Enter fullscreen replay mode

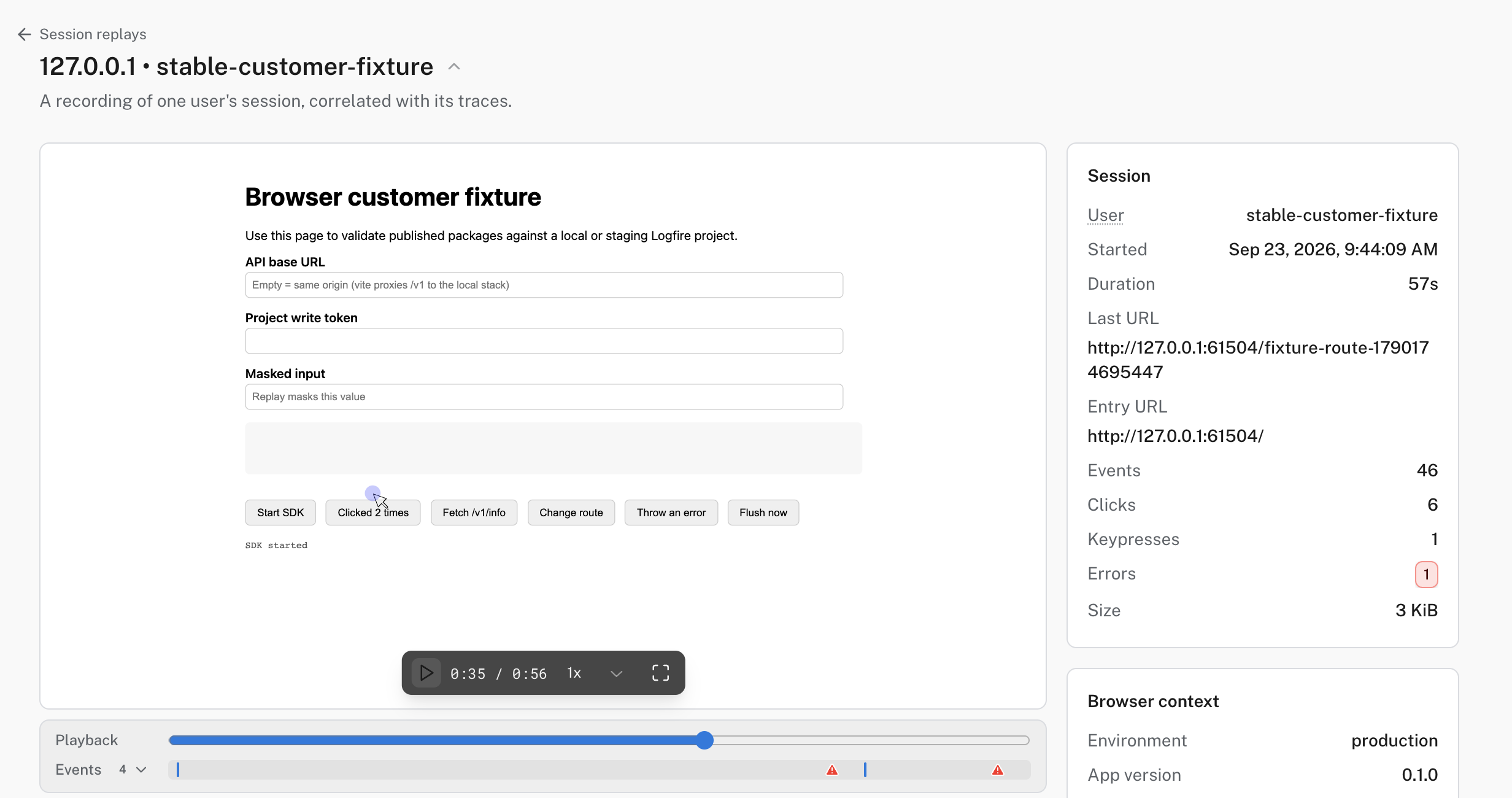[660, 673]
